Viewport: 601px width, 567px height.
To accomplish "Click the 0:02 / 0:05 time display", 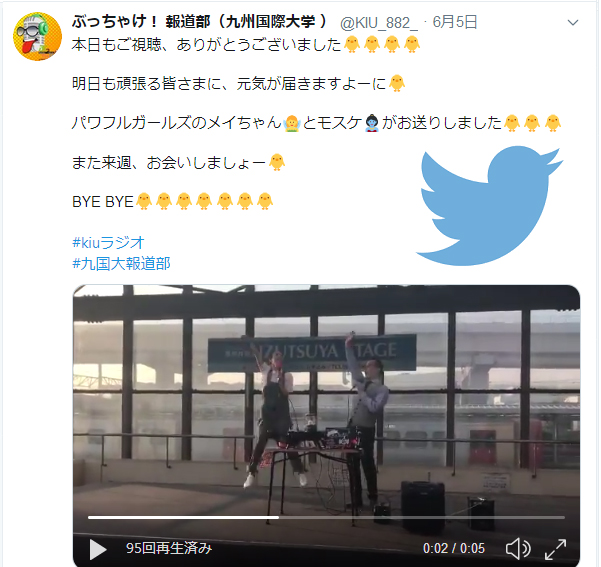I will 454,549.
